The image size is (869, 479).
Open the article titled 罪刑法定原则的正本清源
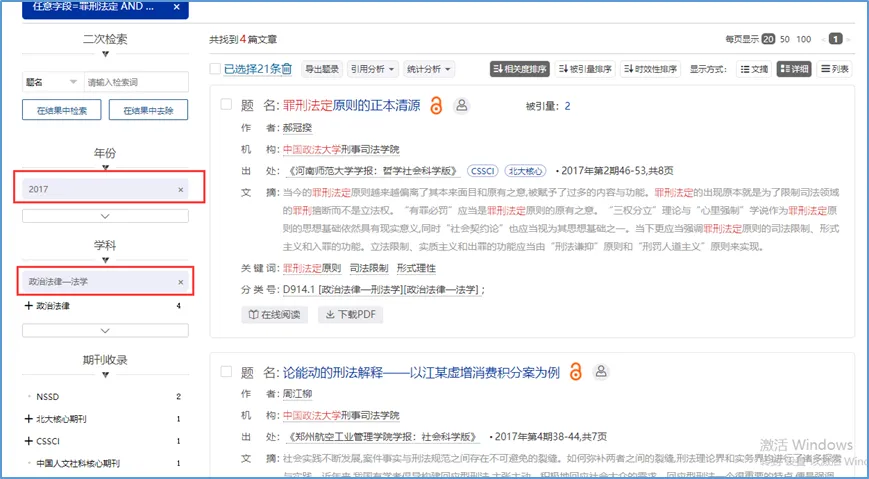tap(352, 105)
